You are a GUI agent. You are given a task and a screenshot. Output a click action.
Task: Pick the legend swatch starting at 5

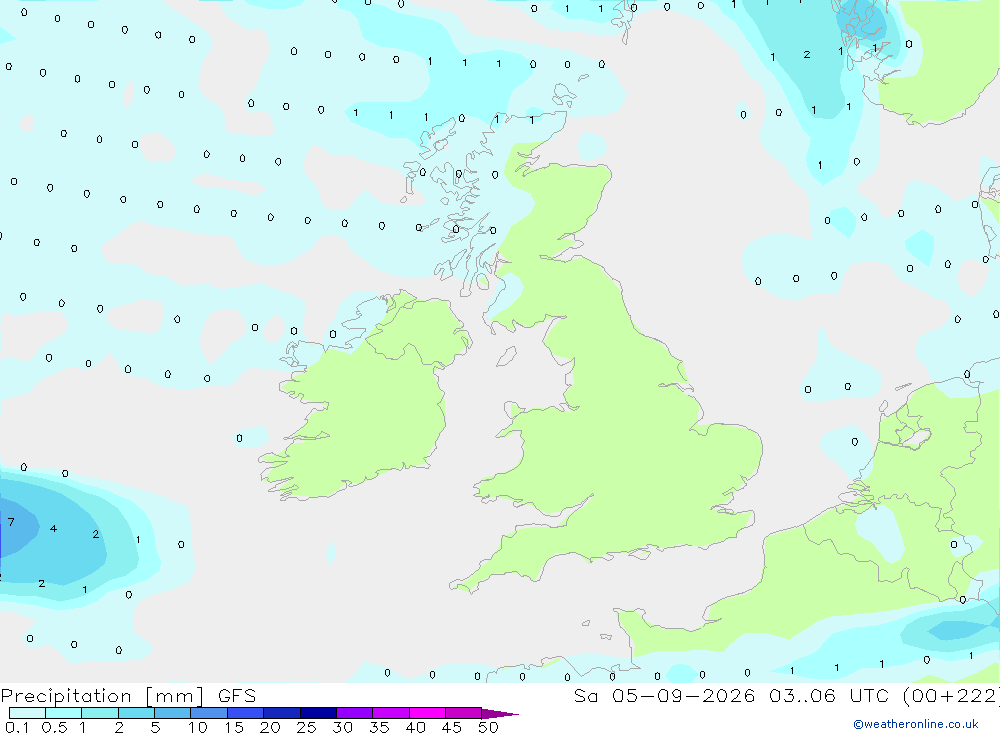(x=173, y=713)
